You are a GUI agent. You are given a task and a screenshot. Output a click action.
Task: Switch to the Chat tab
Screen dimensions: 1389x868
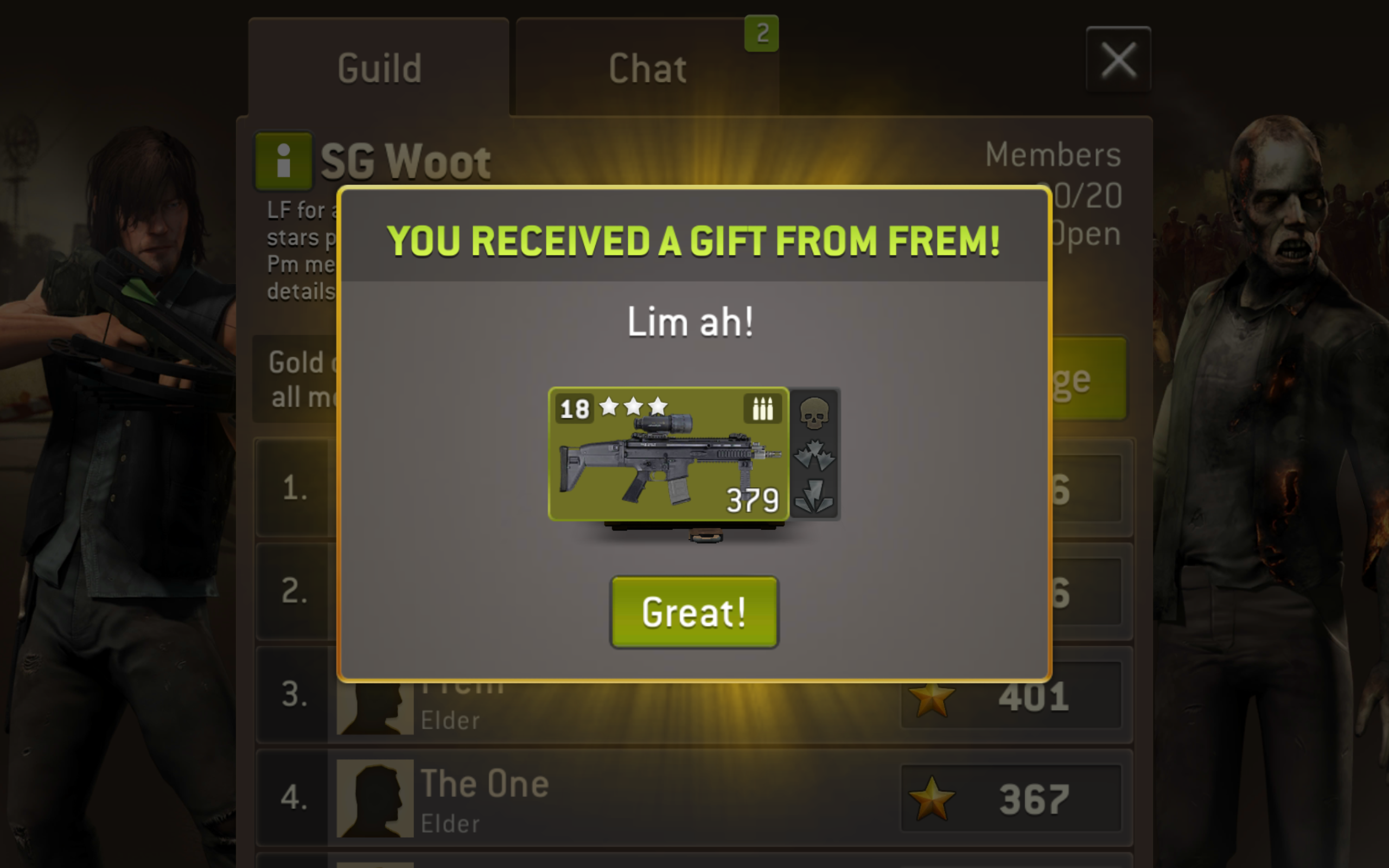point(647,68)
